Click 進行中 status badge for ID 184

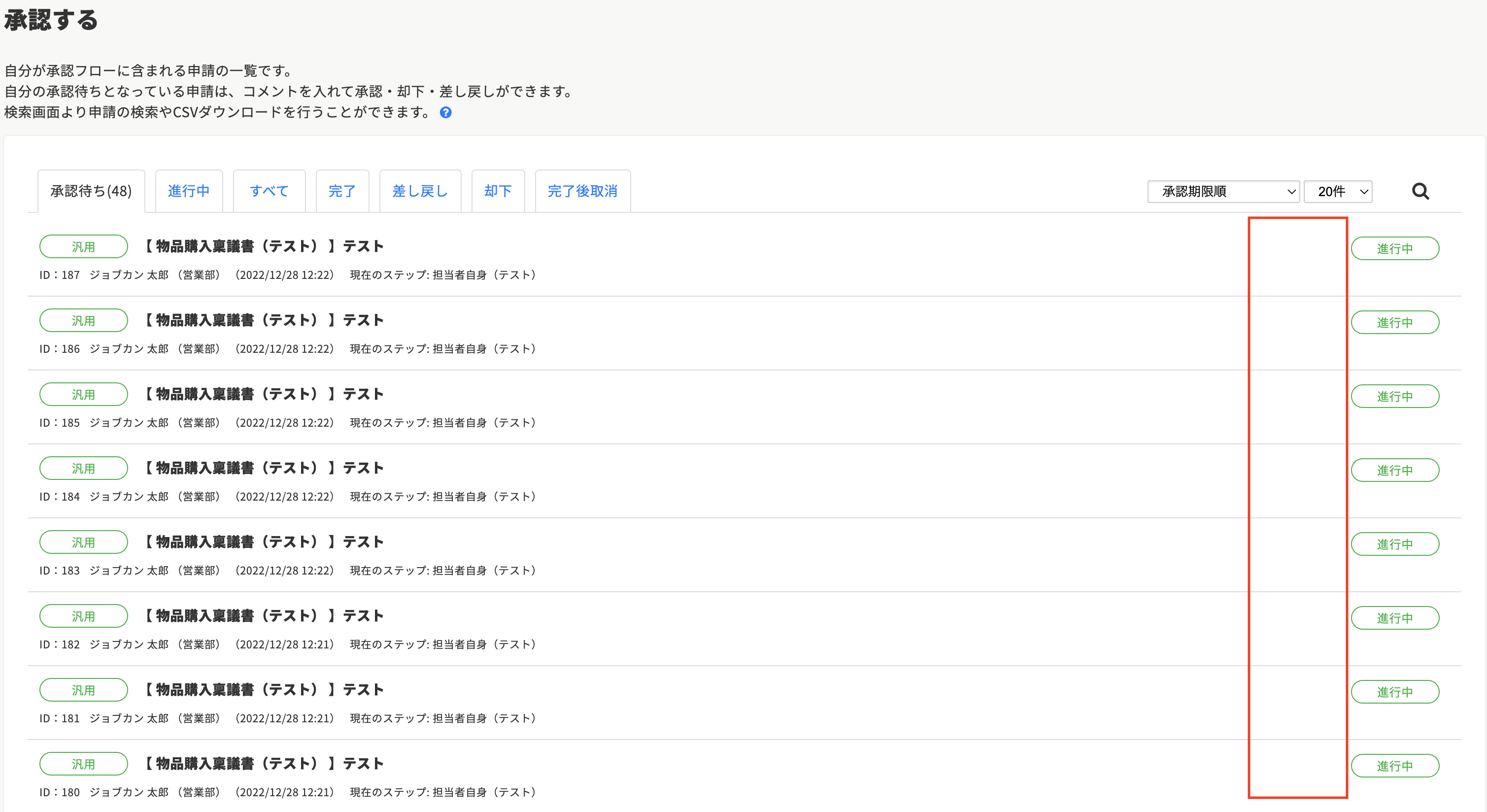(x=1395, y=471)
